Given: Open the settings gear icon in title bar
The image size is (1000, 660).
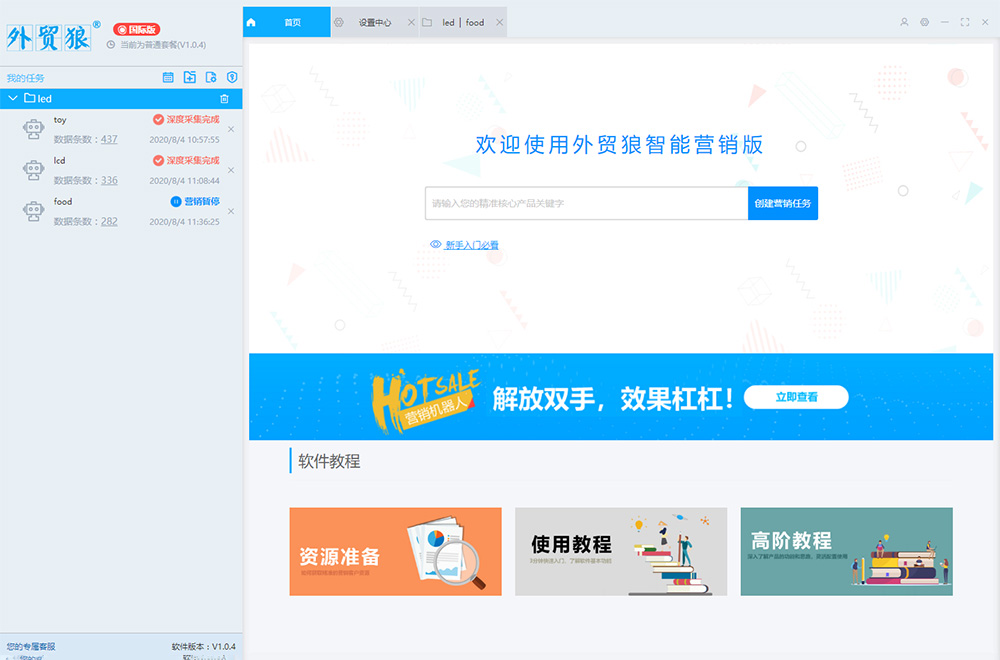Looking at the screenshot, I should pos(925,22).
